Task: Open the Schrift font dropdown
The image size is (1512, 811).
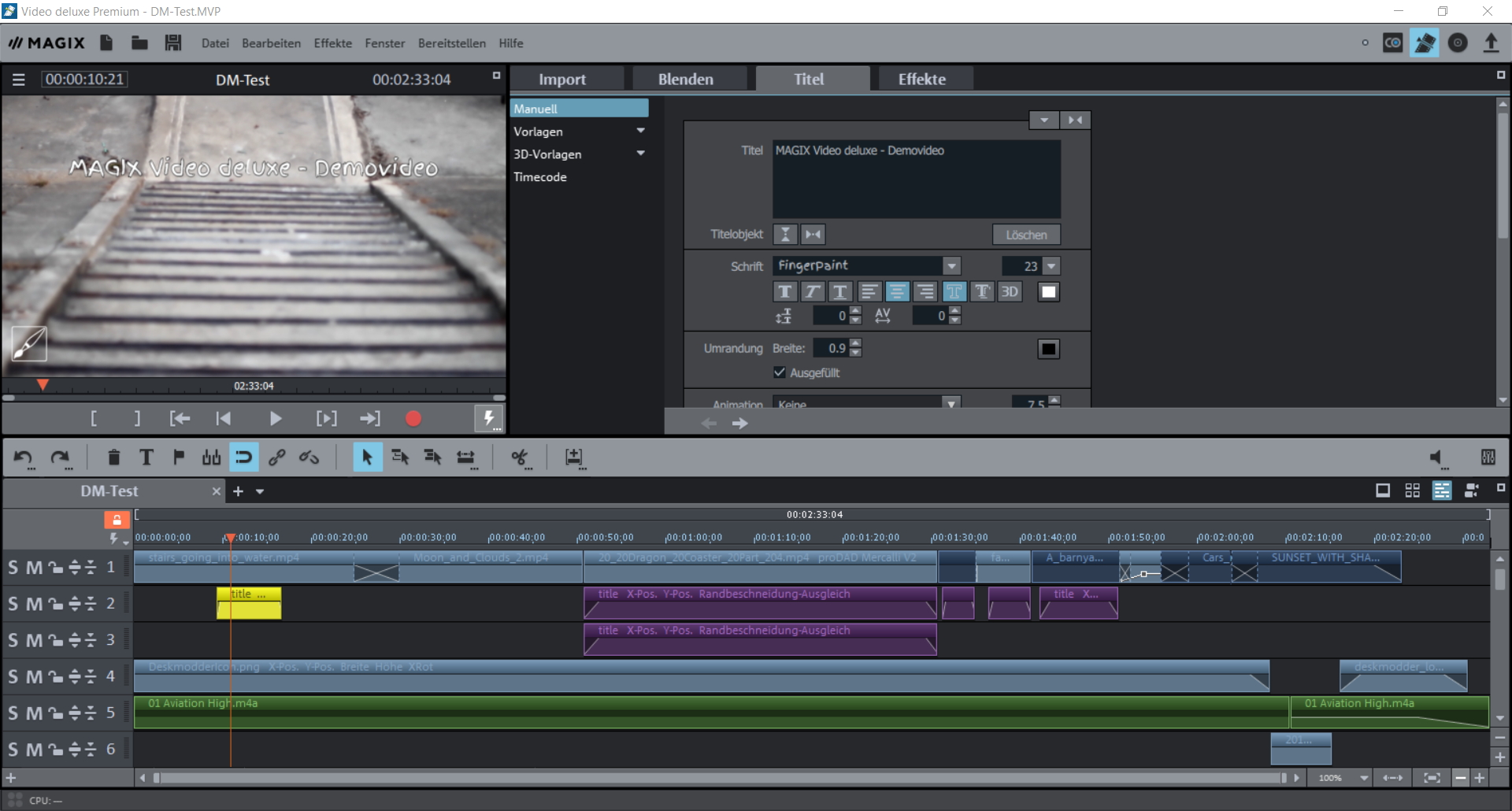Action: [952, 266]
